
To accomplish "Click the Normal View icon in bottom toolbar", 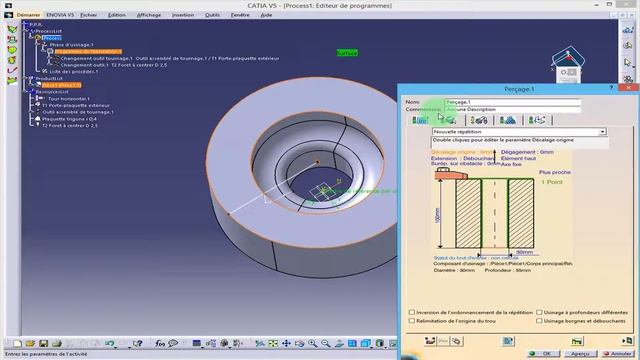I will tap(339, 344).
